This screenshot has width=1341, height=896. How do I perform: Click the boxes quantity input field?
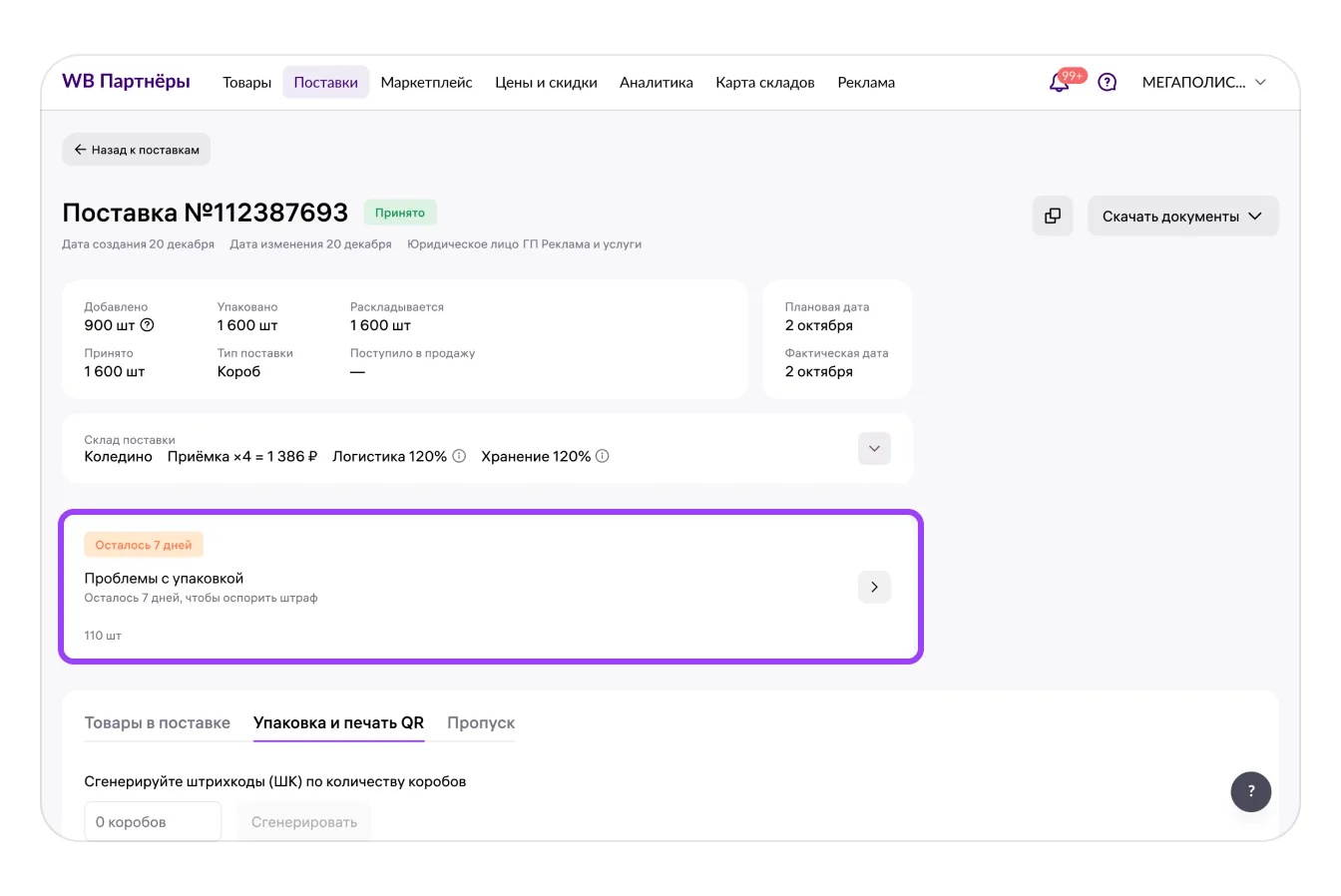[152, 822]
